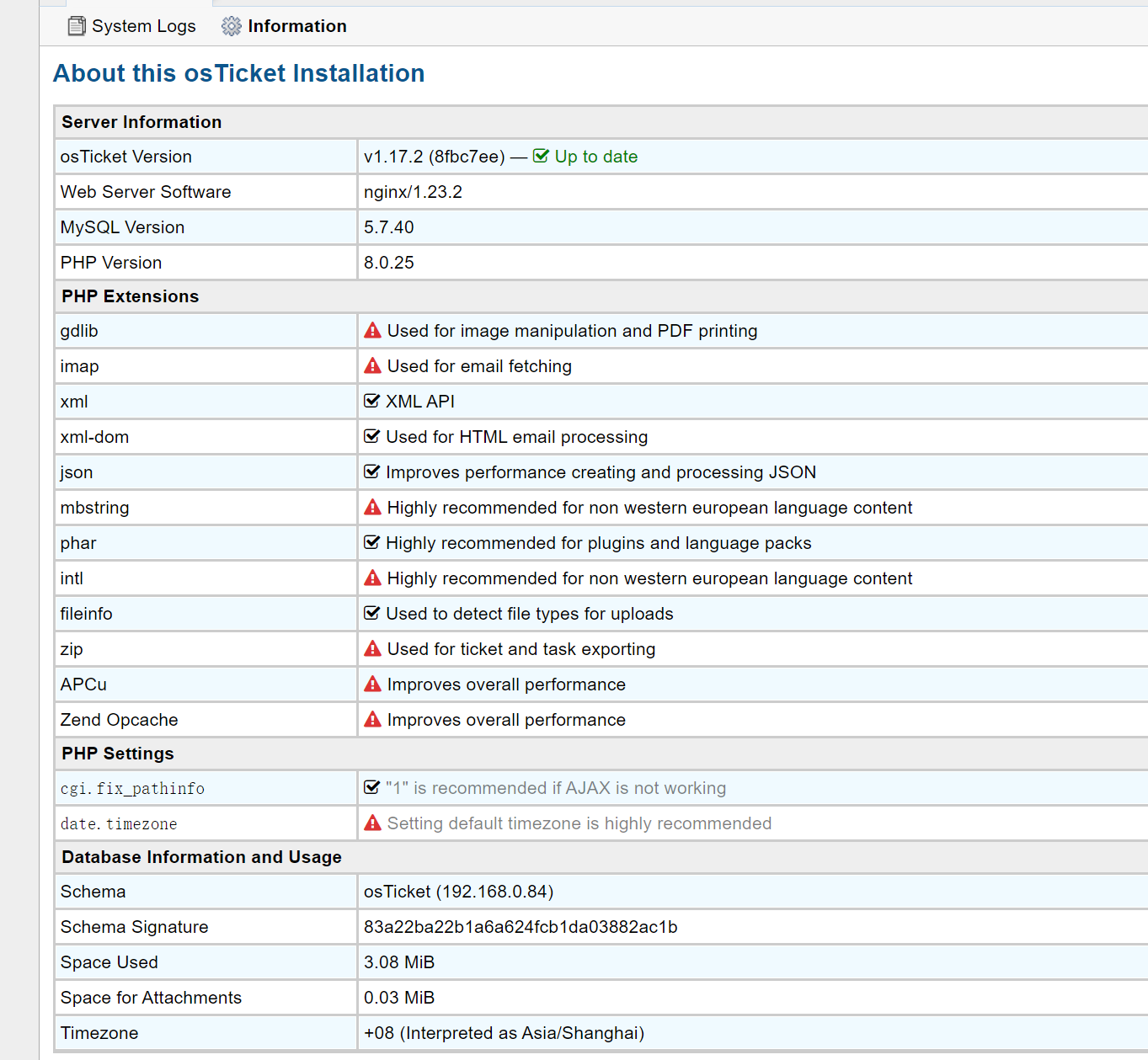Screen dimensions: 1148x1060
Task: Click the PHP Extensions section header
Action: pos(131,296)
